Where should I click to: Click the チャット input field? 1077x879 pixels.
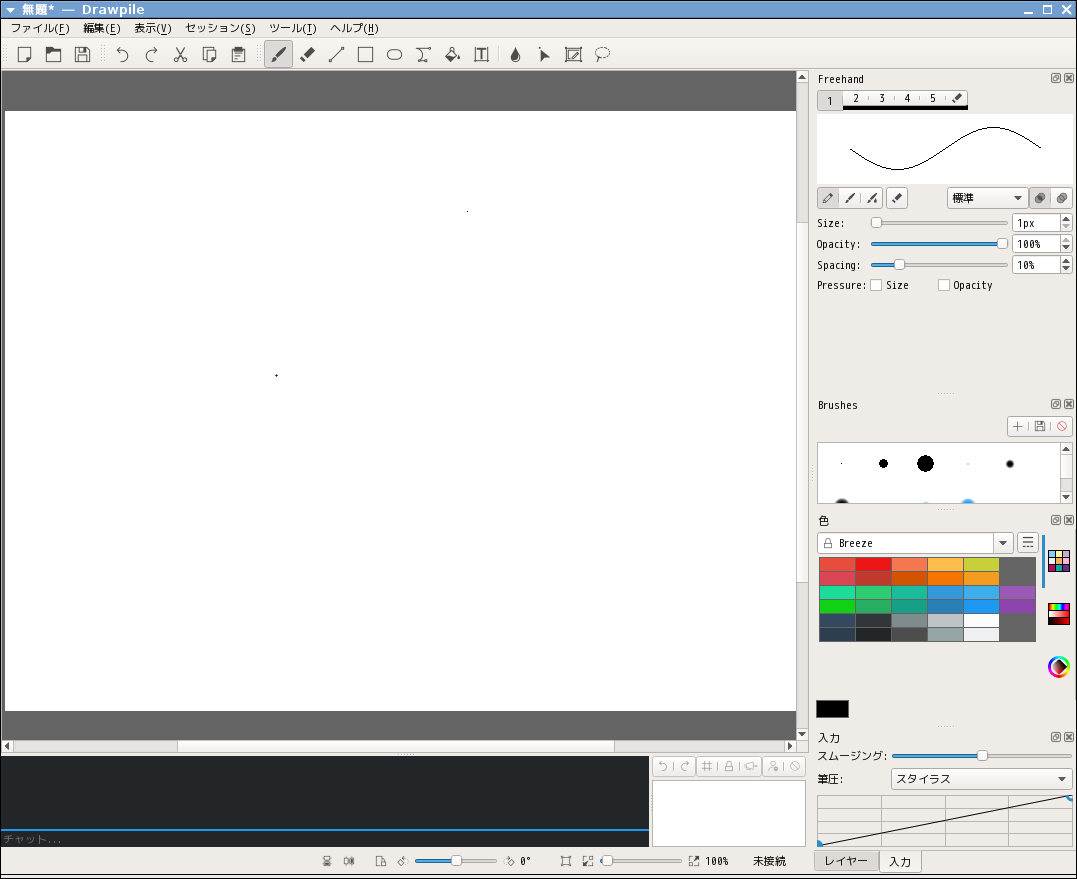click(324, 839)
